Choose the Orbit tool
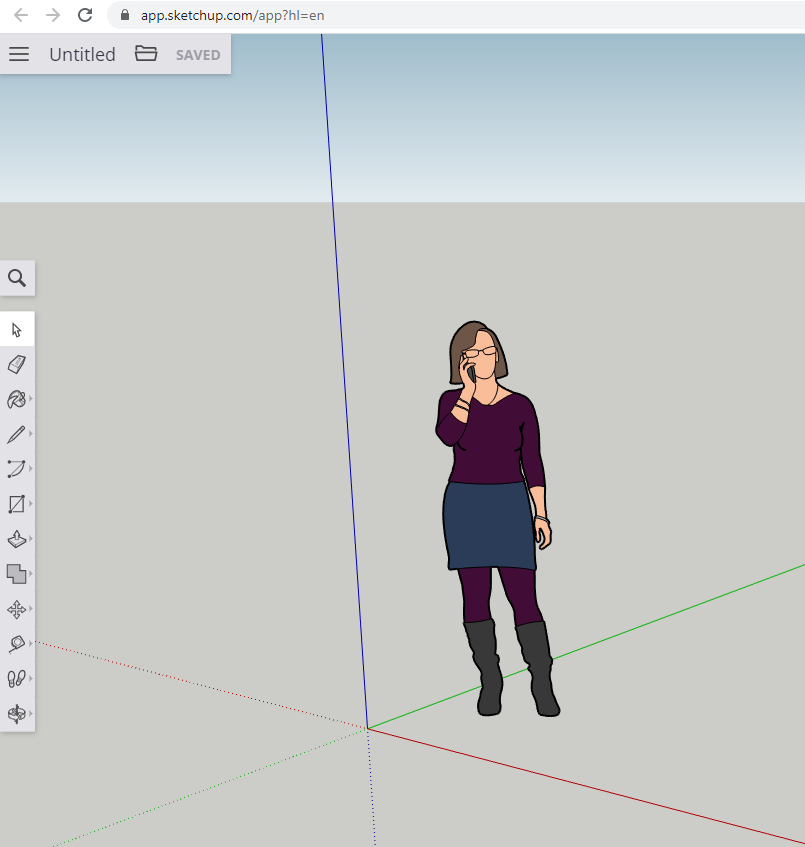This screenshot has height=847, width=805. coord(17,714)
